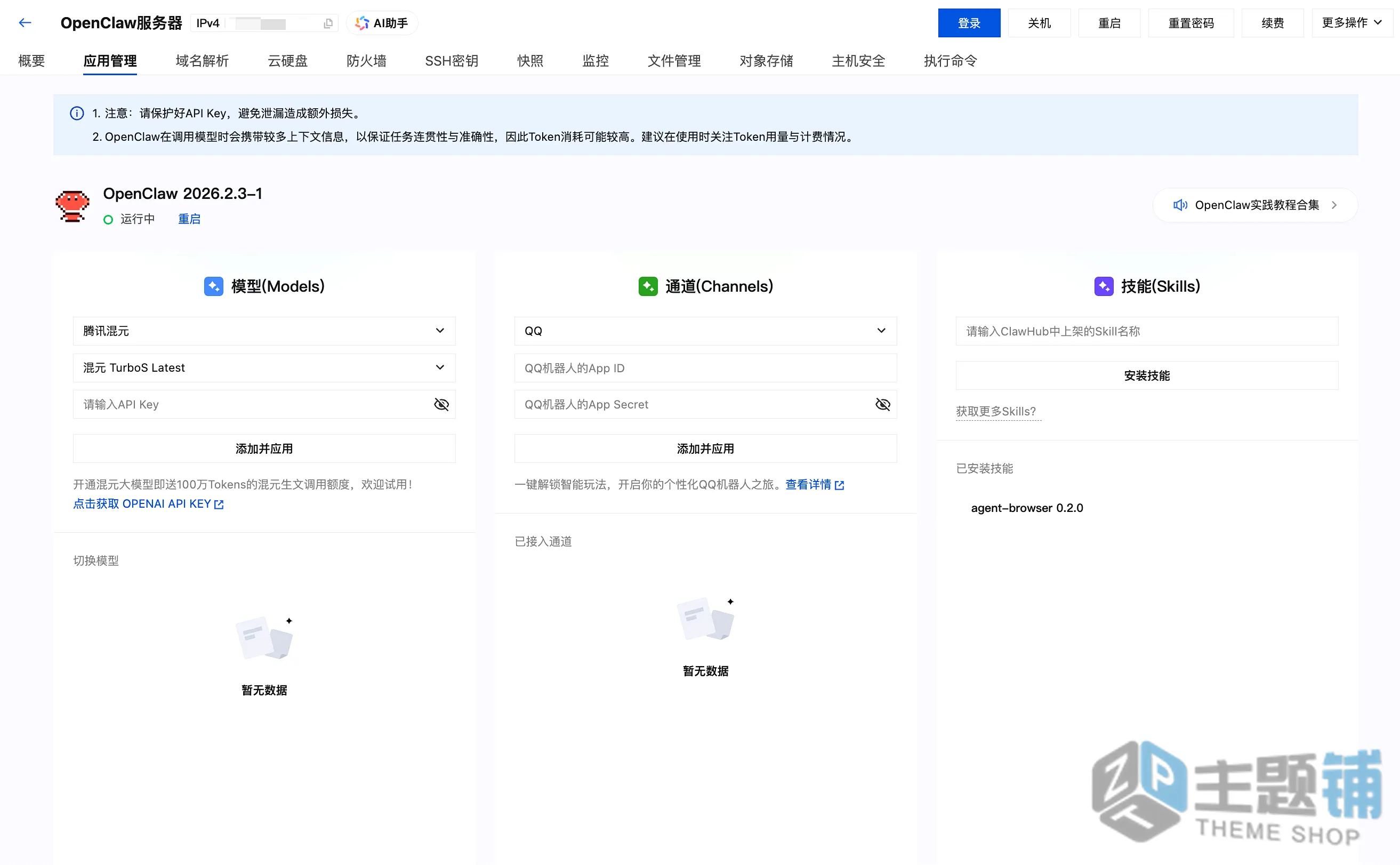Click the purple Skills section icon
Image resolution: width=1400 pixels, height=865 pixels.
pyautogui.click(x=1104, y=286)
